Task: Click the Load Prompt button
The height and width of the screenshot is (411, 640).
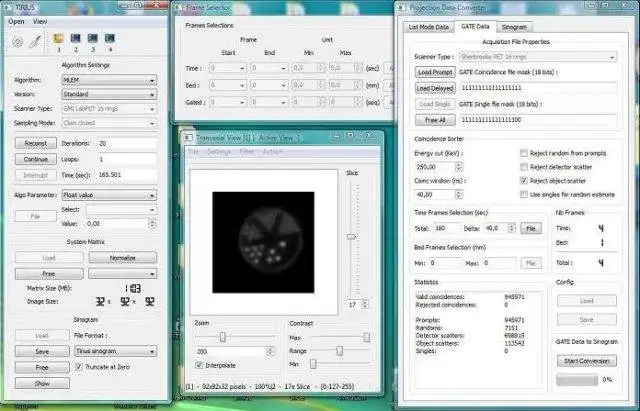Action: click(x=435, y=72)
